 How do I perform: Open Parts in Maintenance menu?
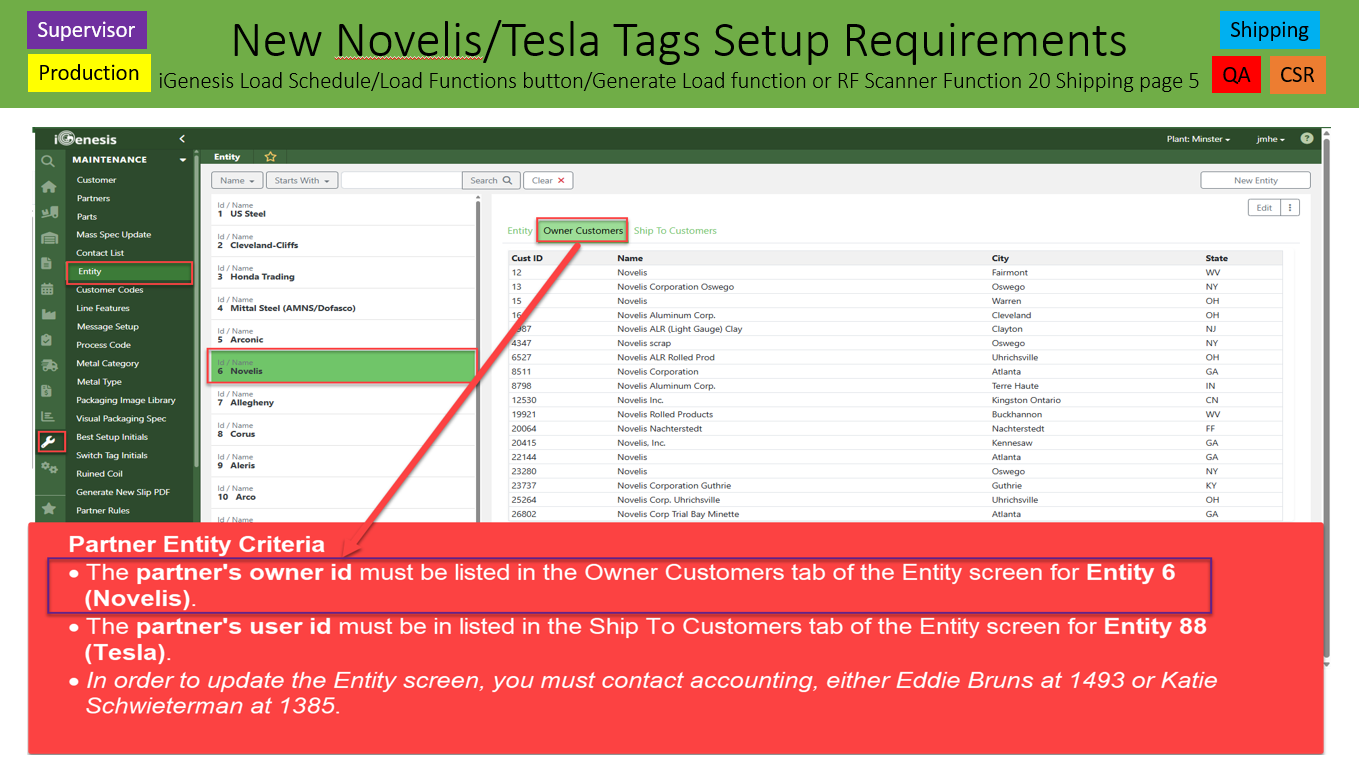pyautogui.click(x=87, y=216)
